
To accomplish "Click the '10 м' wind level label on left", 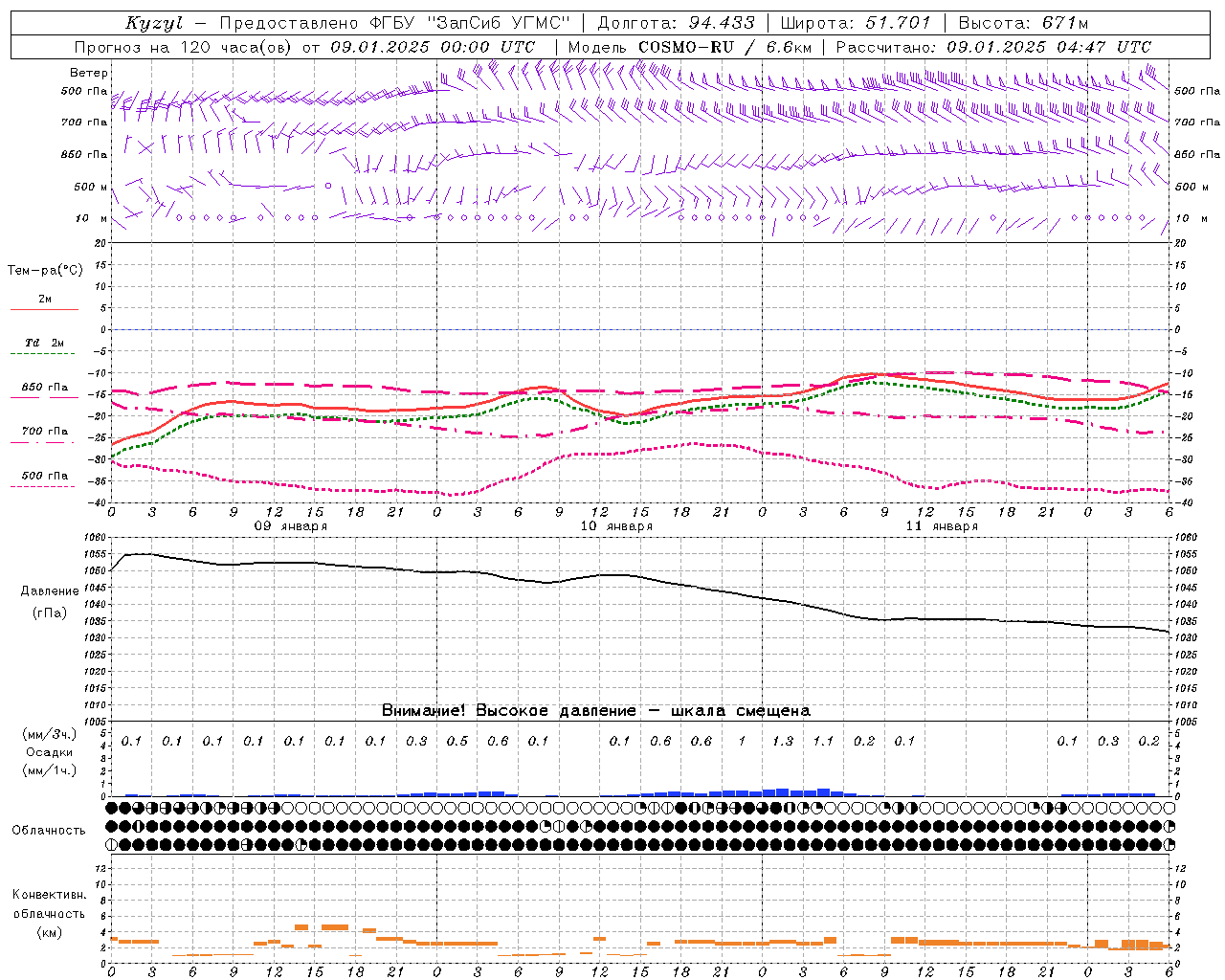I will tap(92, 218).
